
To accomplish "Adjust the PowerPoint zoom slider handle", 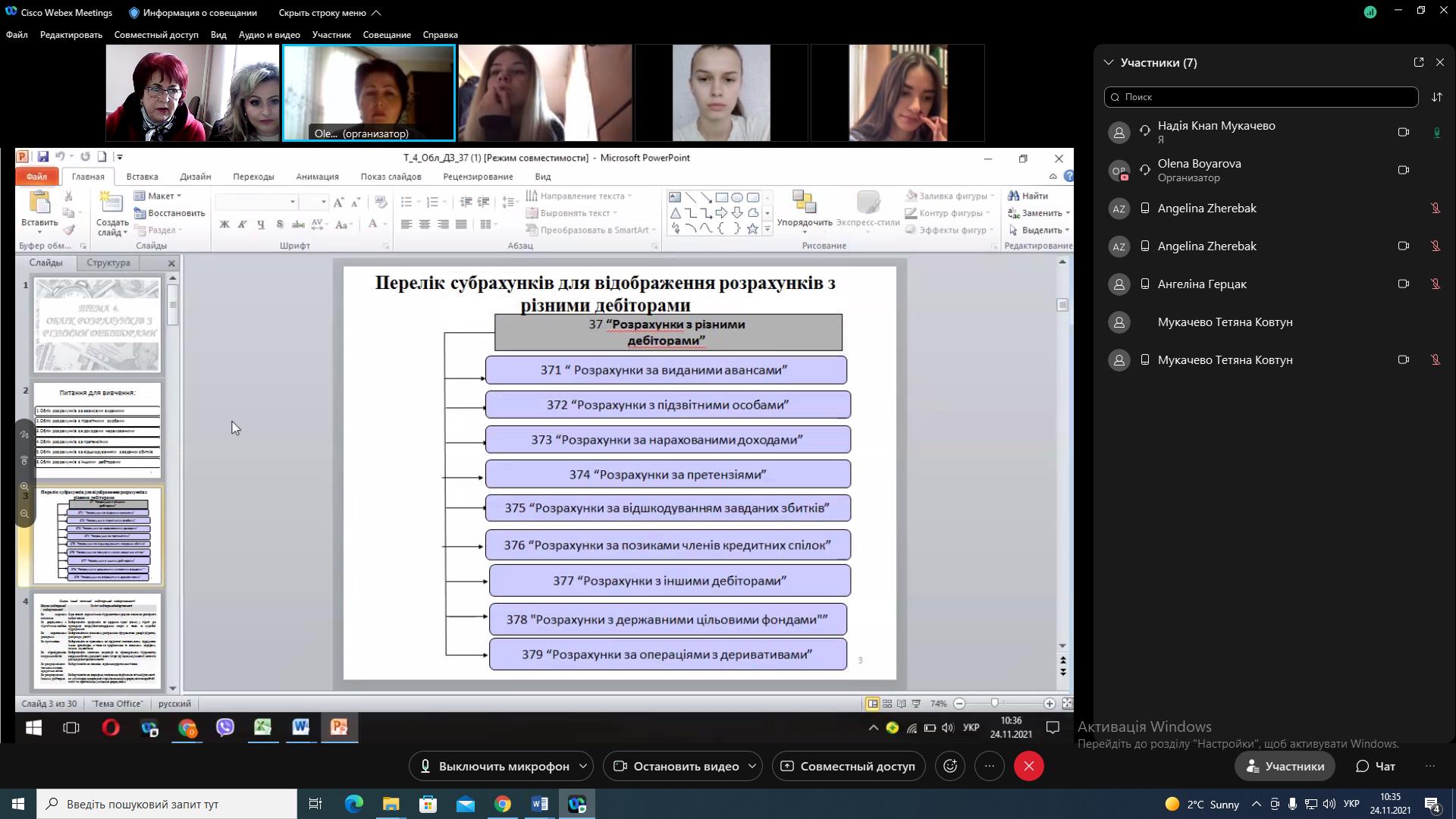I will pyautogui.click(x=995, y=704).
